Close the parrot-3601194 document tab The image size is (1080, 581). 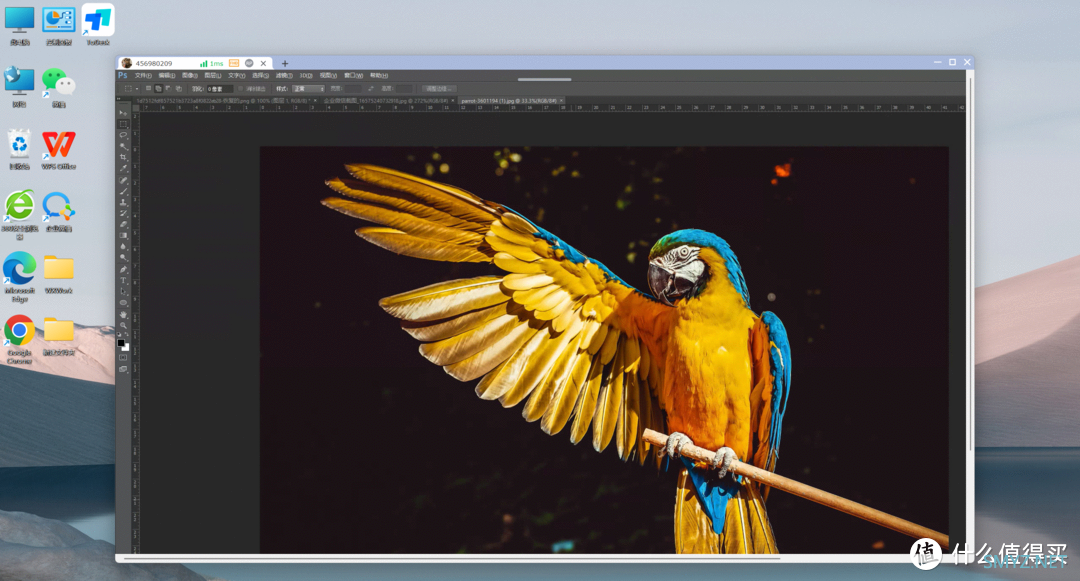(x=561, y=101)
